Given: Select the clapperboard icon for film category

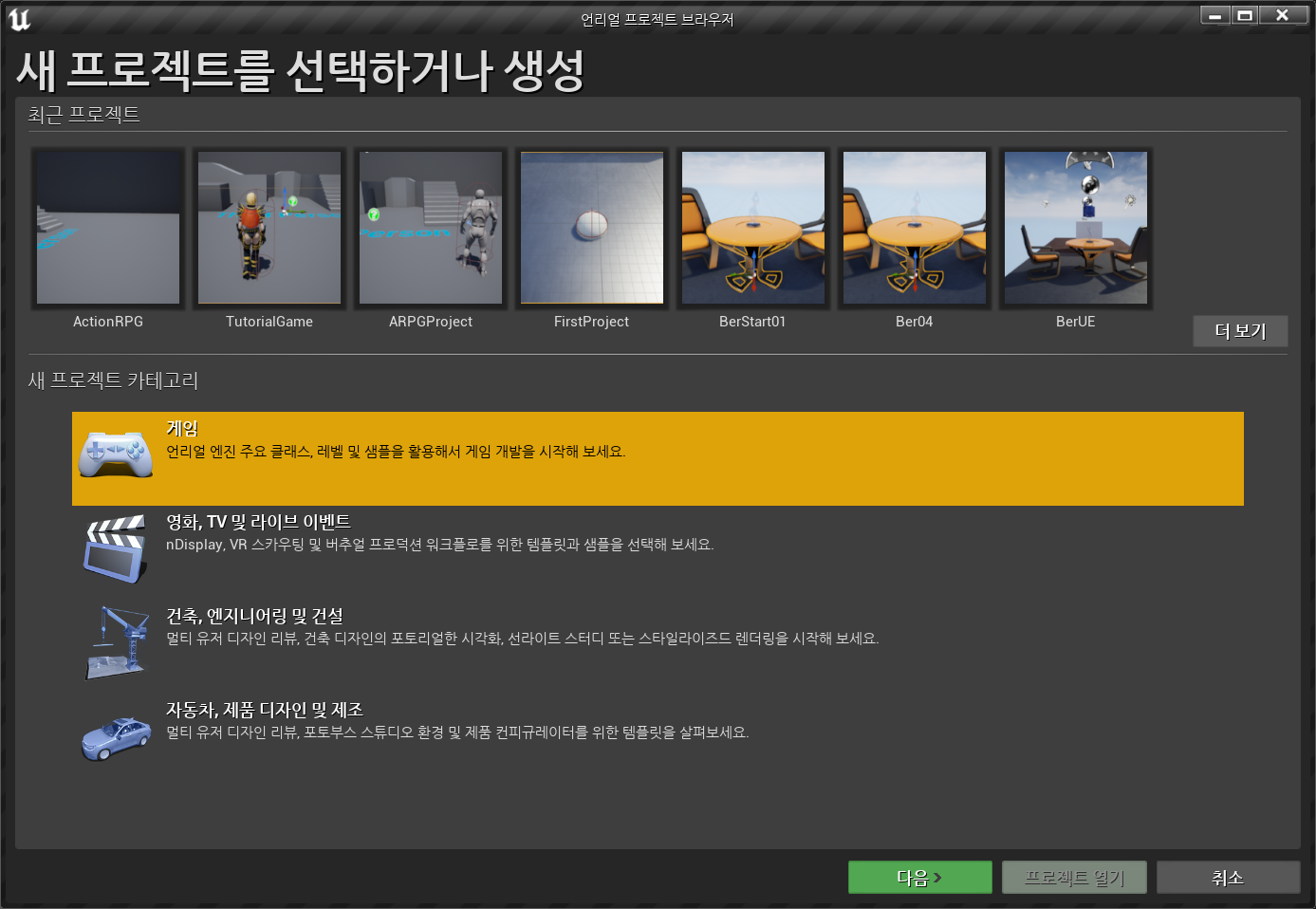Looking at the screenshot, I should pos(115,548).
